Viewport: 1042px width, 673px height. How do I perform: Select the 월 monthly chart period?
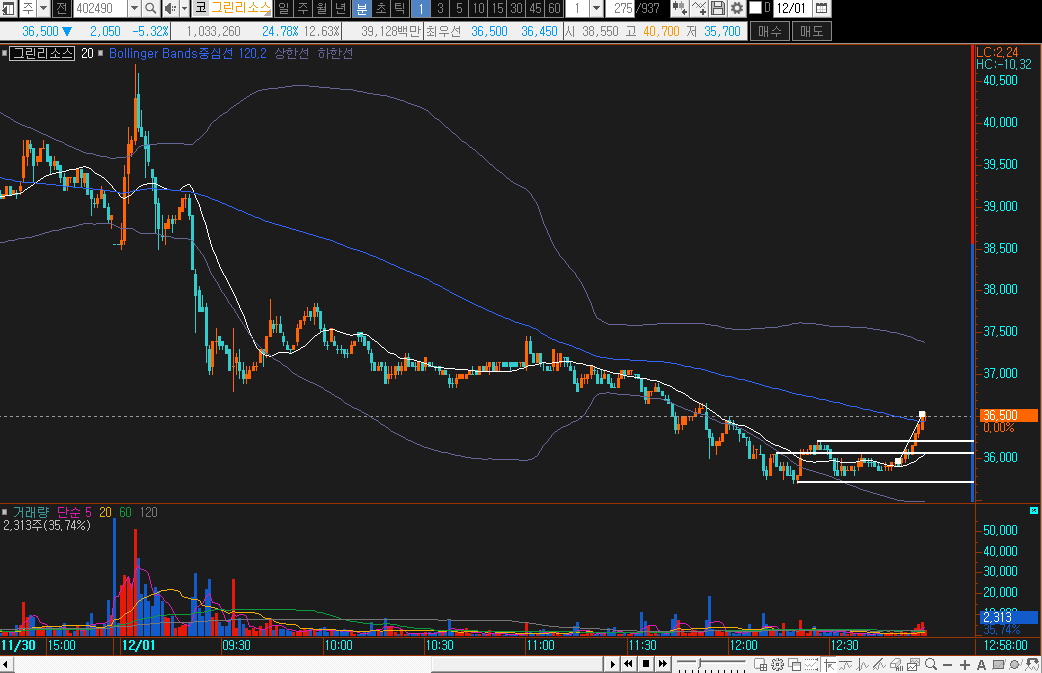tap(322, 8)
